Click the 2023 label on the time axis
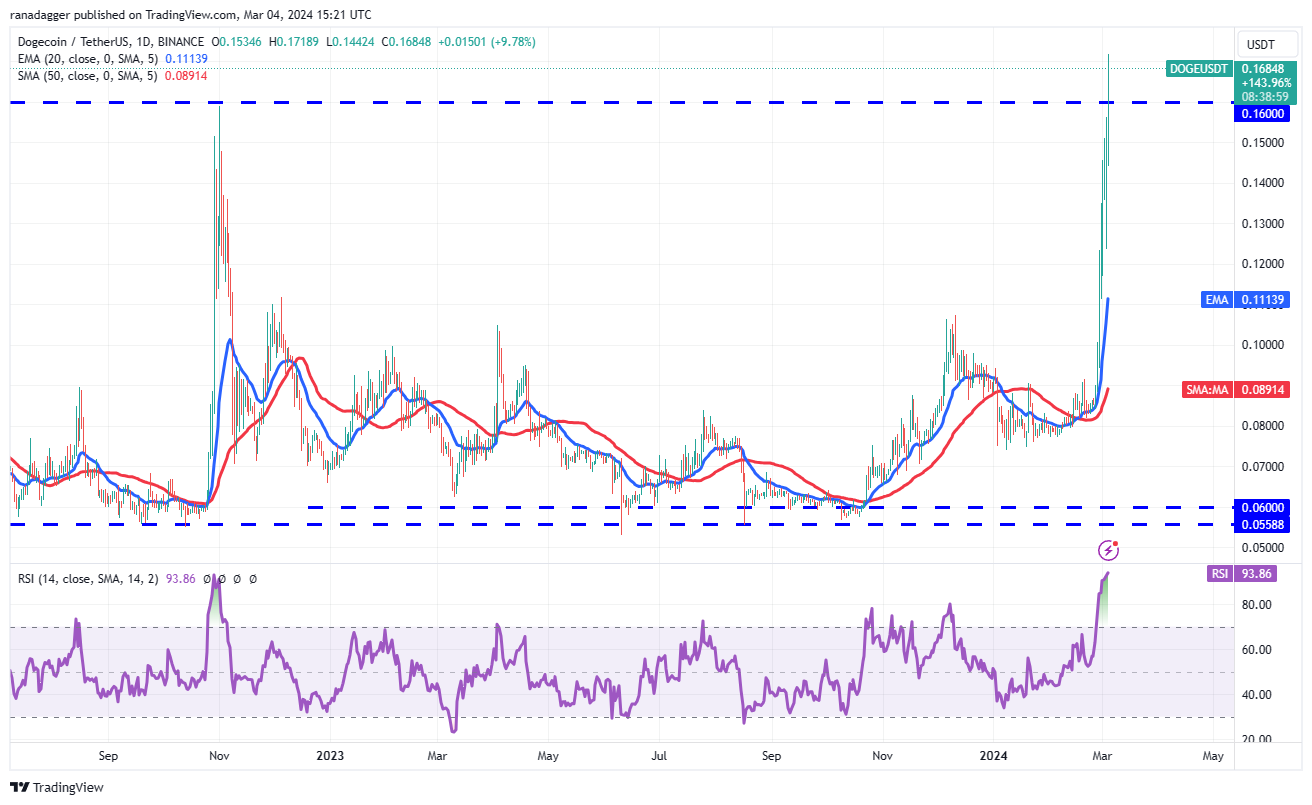Screen dimensions: 1312x805 point(328,757)
